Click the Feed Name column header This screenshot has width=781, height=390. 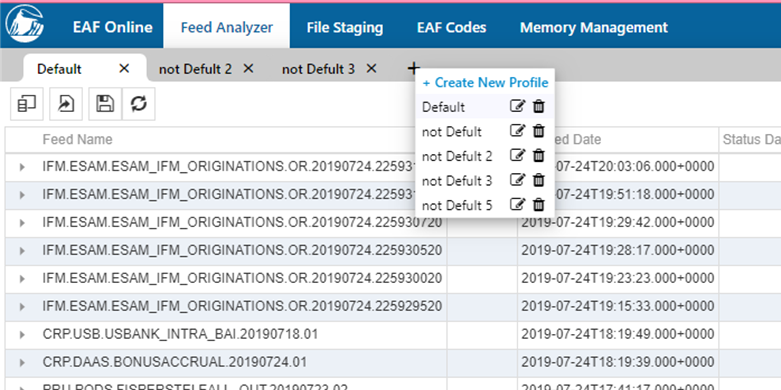(x=77, y=139)
